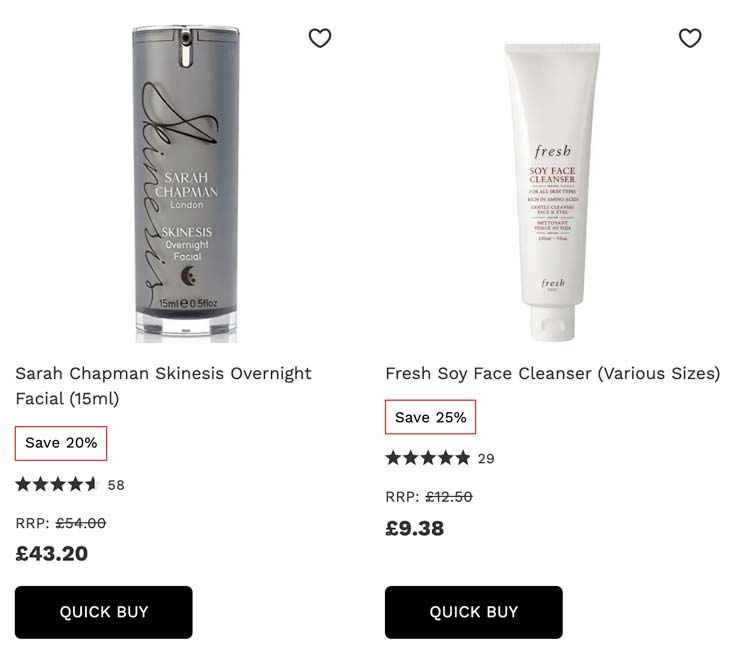Click the struck-through RRP £12.50

click(x=449, y=497)
